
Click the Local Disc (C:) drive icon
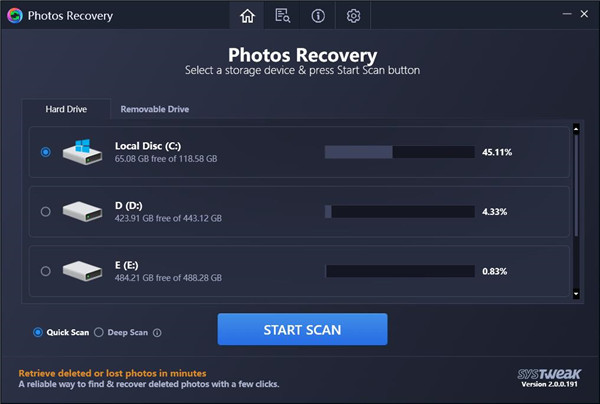point(82,152)
